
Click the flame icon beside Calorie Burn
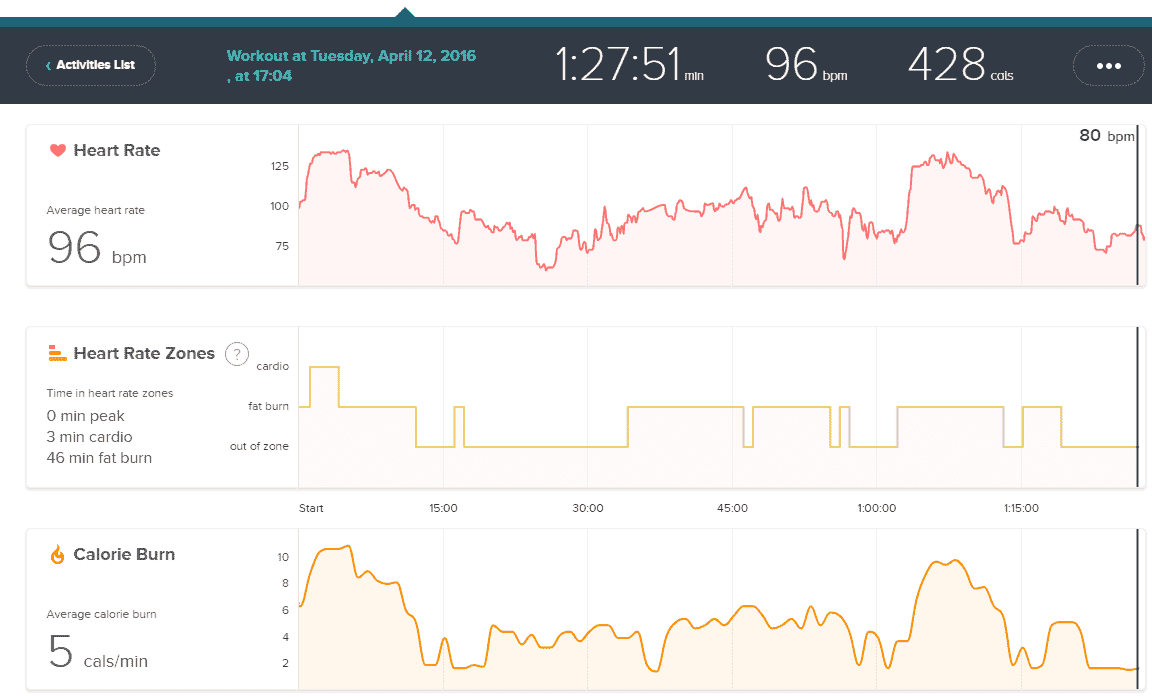(57, 554)
